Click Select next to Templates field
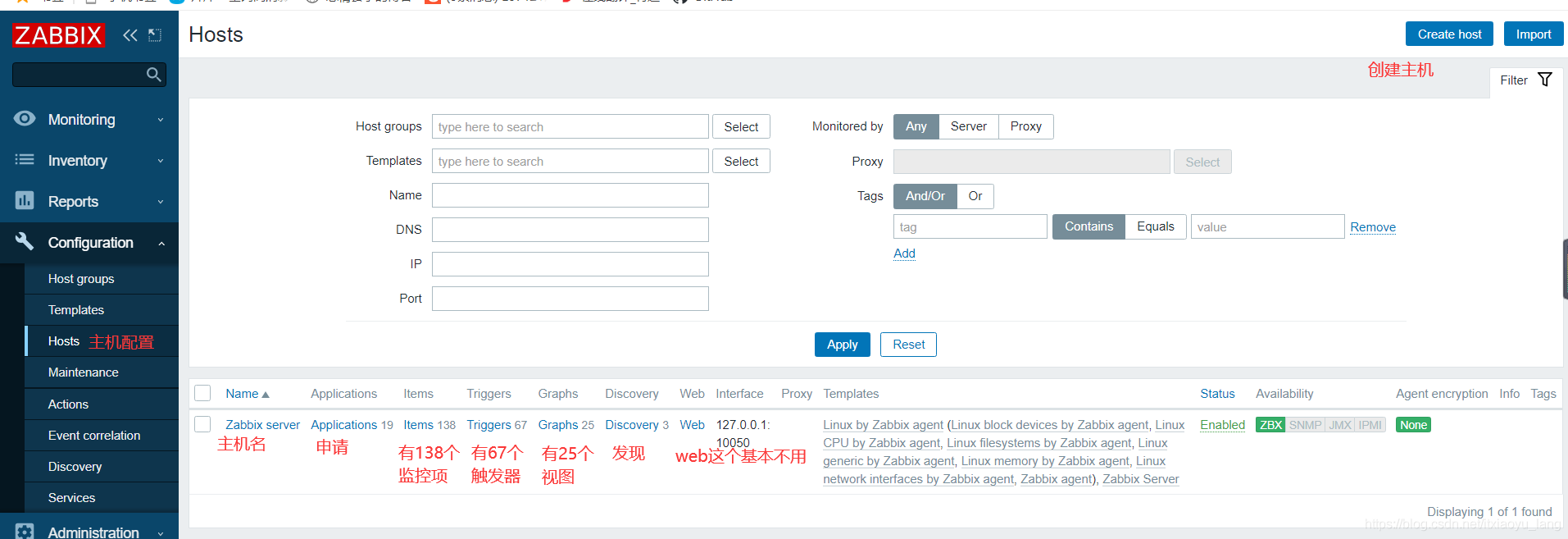 tap(741, 162)
